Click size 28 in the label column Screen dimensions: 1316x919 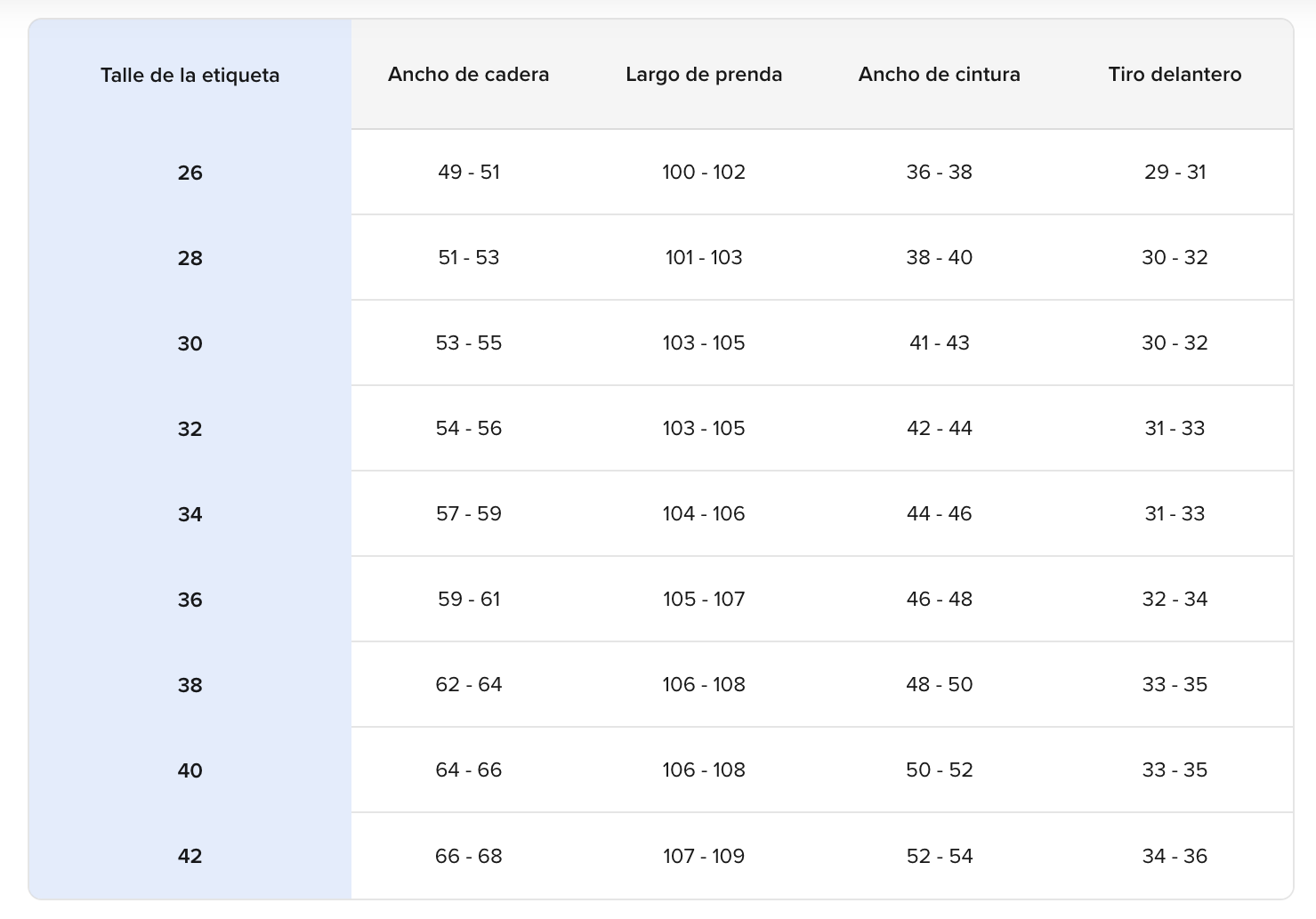tap(190, 258)
